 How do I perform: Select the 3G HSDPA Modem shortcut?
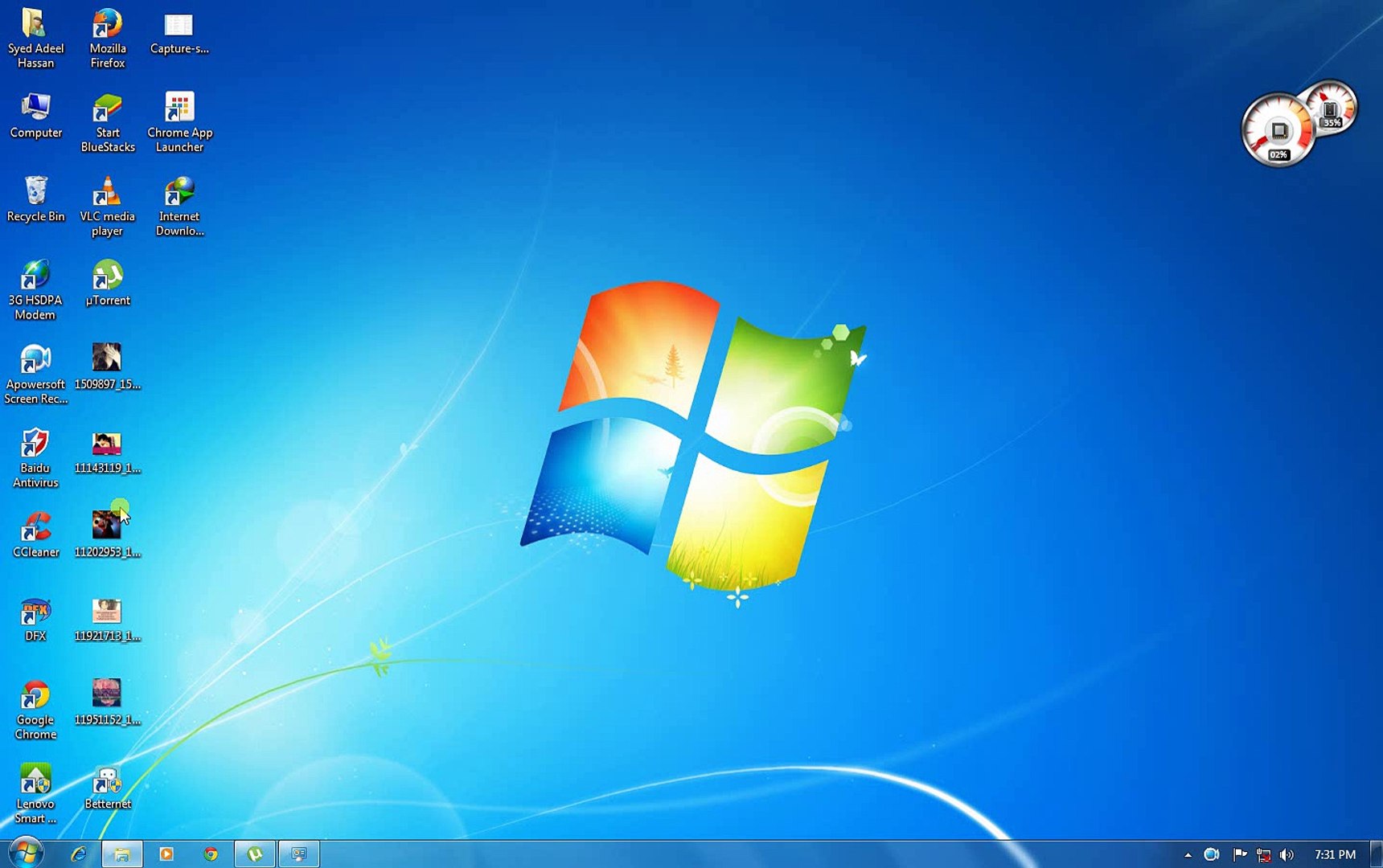click(35, 291)
